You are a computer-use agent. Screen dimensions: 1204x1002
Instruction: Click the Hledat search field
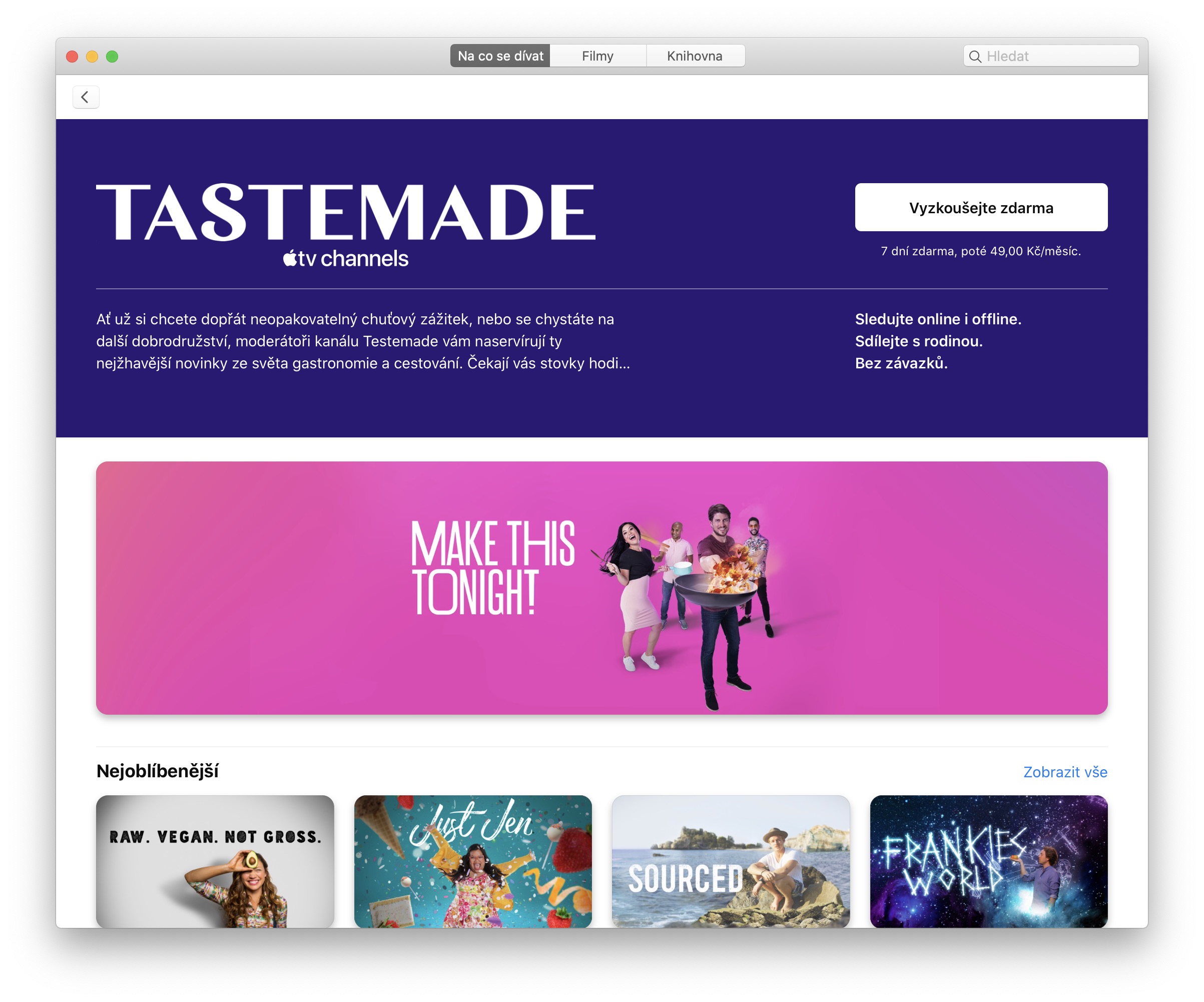(x=1050, y=56)
